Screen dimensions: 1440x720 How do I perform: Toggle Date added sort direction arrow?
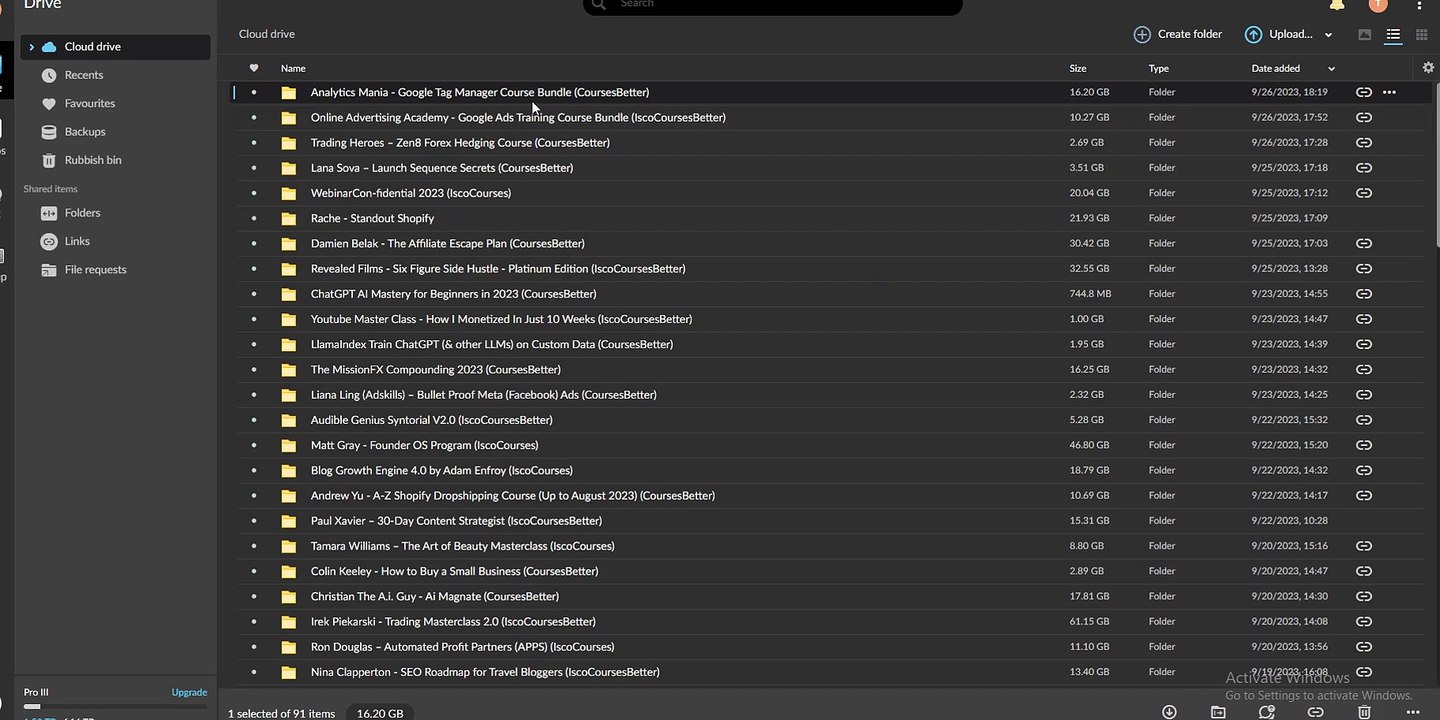[x=1331, y=69]
